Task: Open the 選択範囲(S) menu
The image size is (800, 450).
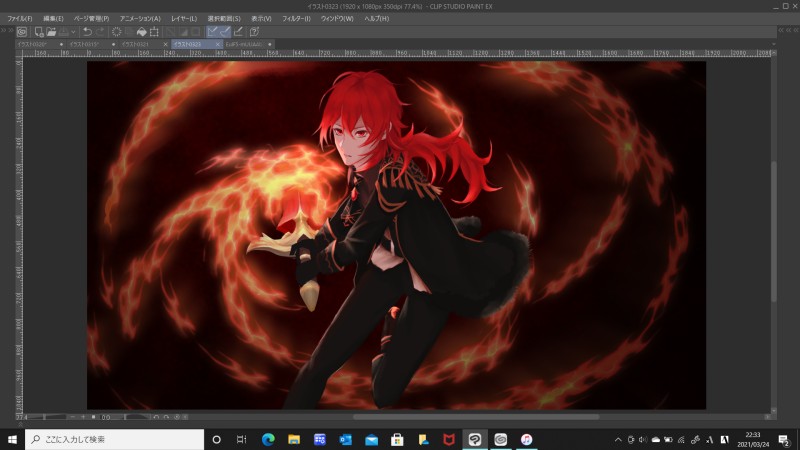Action: pos(224,18)
